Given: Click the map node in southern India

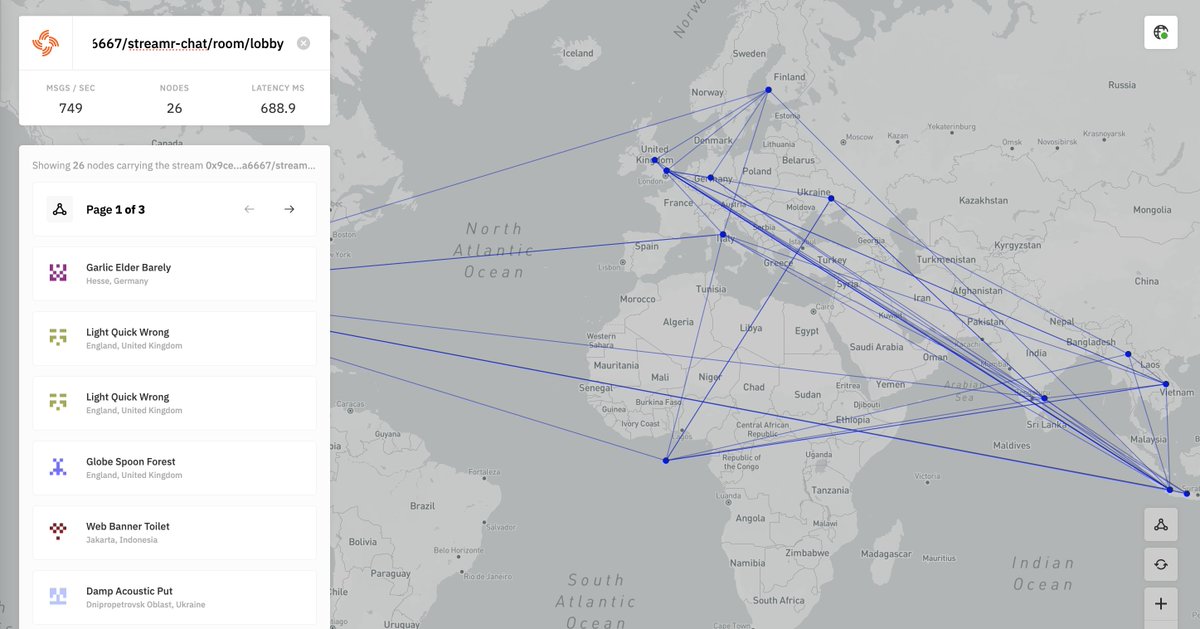Looking at the screenshot, I should tap(1044, 398).
